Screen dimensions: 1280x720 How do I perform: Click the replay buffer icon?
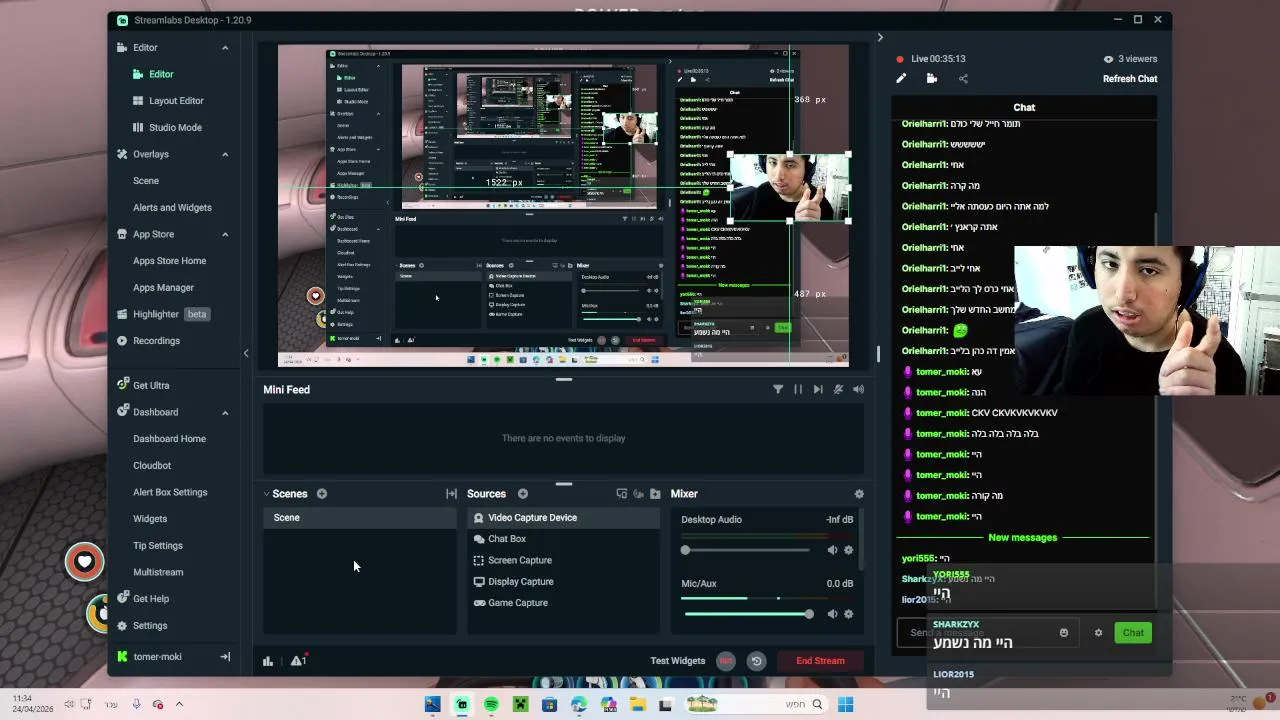(756, 661)
